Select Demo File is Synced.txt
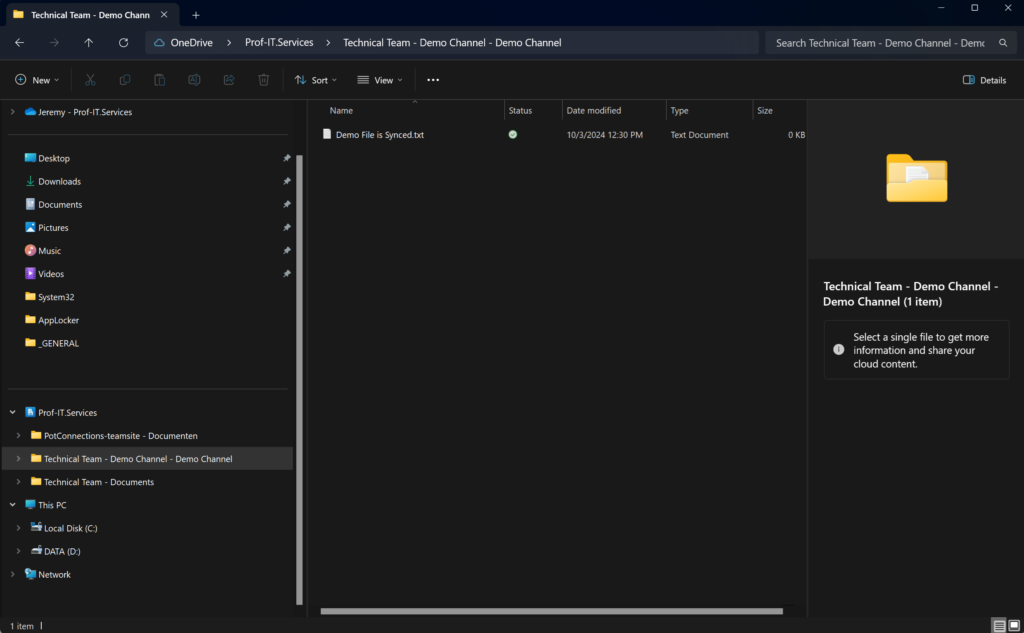 pos(379,135)
